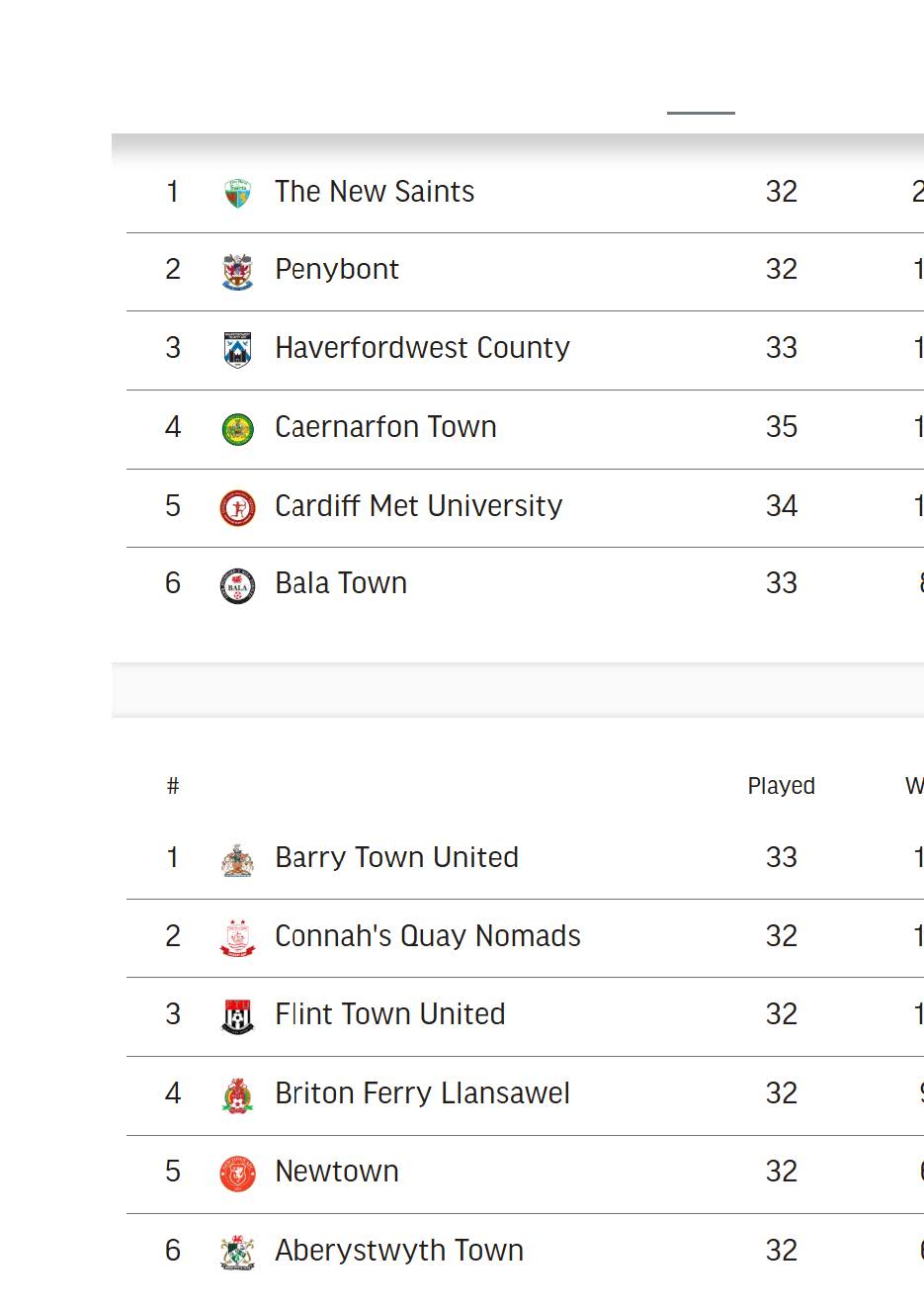Click the Bala Town badge
This screenshot has height=1307, width=924.
pyautogui.click(x=237, y=585)
